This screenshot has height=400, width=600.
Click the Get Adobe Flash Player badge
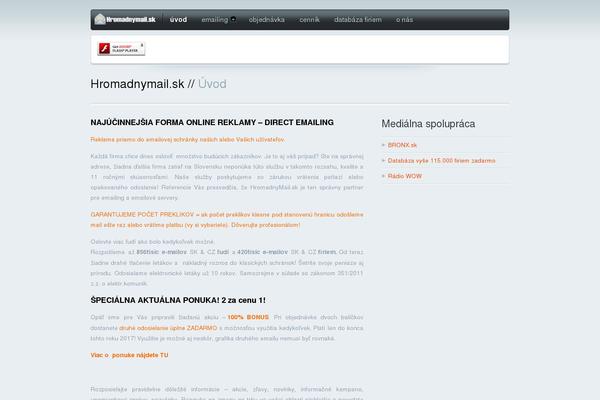point(121,49)
